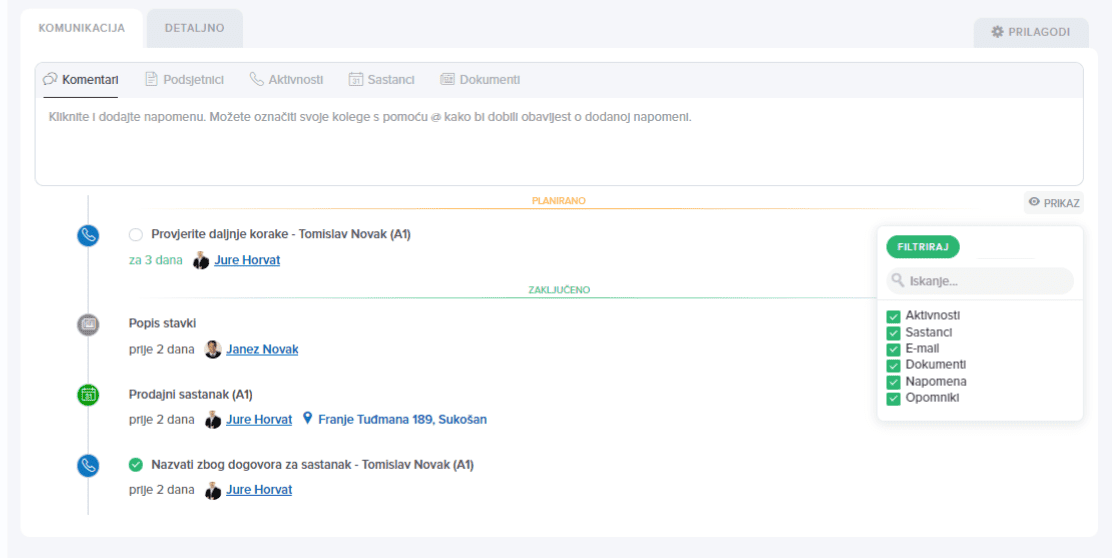Open the Prilagodi customize settings
Screen dimensions: 1112x558
(x=1031, y=32)
